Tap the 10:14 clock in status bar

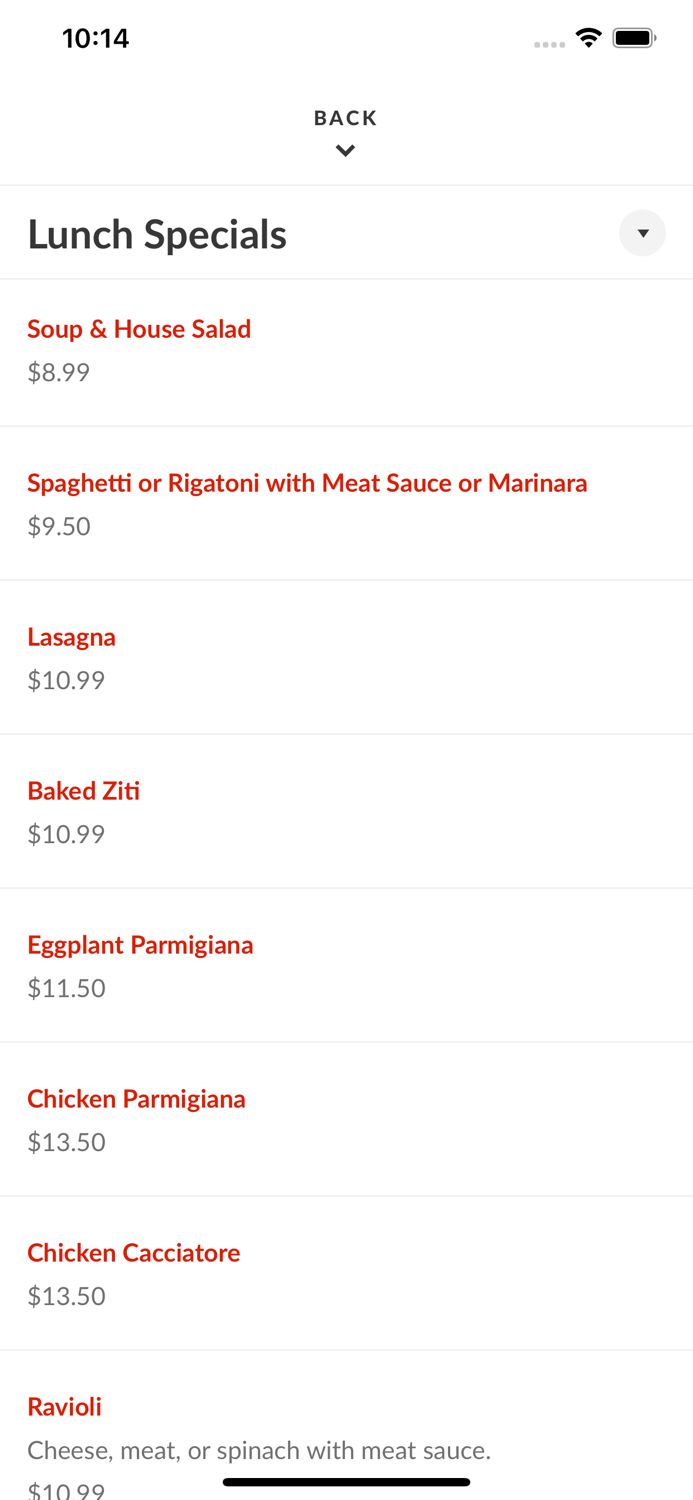point(95,38)
